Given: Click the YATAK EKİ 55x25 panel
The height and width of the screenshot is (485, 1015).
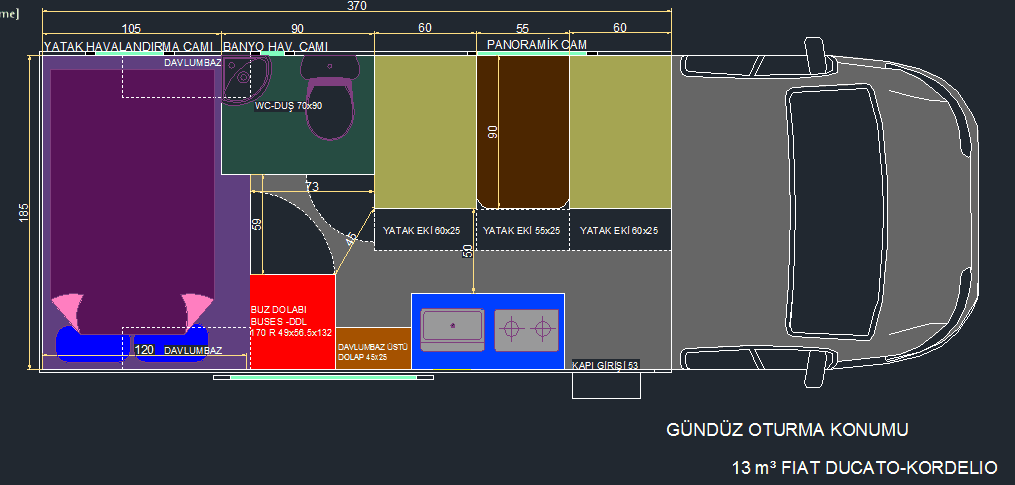Looking at the screenshot, I should click(521, 231).
